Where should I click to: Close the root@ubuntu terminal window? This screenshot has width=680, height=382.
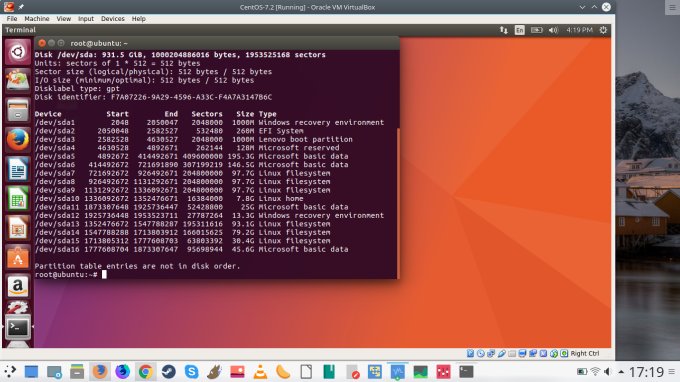(42, 43)
